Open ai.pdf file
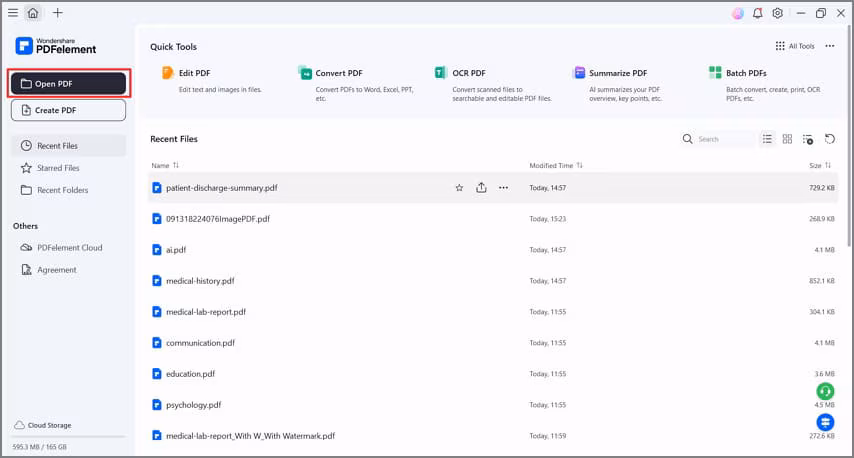Image resolution: width=854 pixels, height=458 pixels. pos(493,250)
